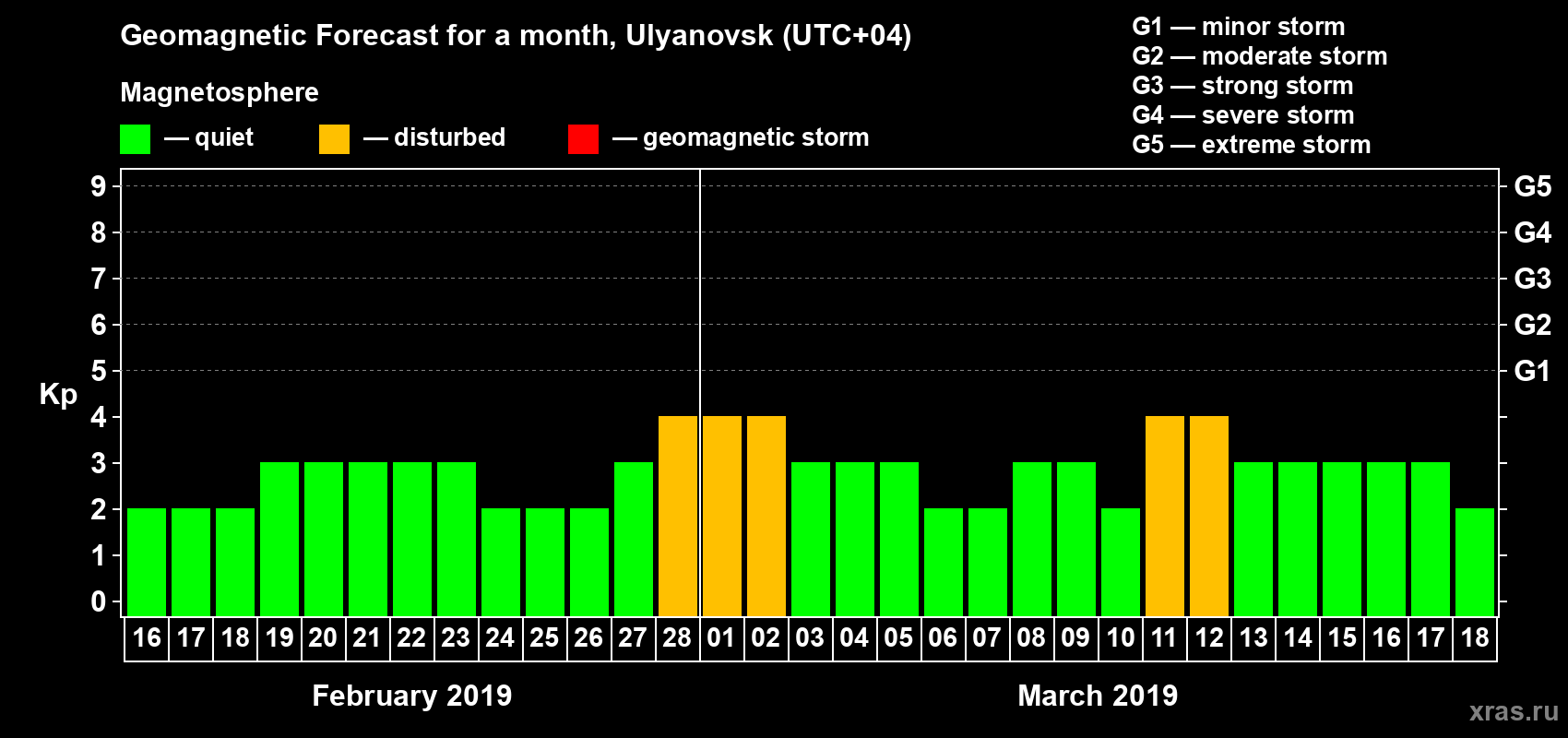Click the Kp value 5 axis tick
This screenshot has width=1568, height=738.
(99, 371)
